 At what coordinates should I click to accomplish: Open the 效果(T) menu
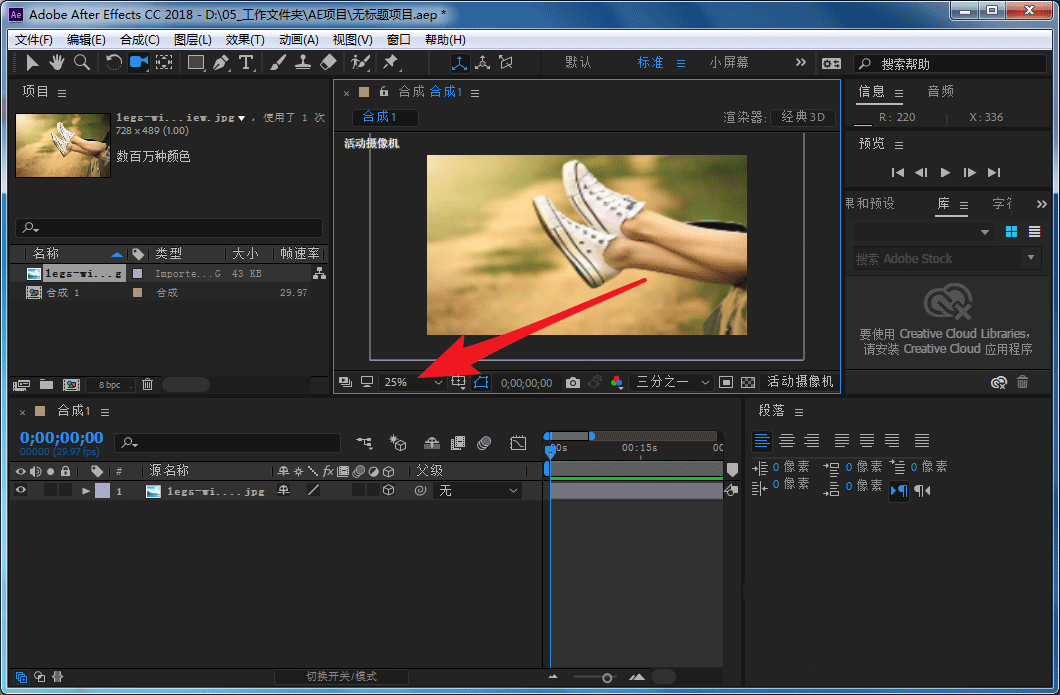[245, 40]
